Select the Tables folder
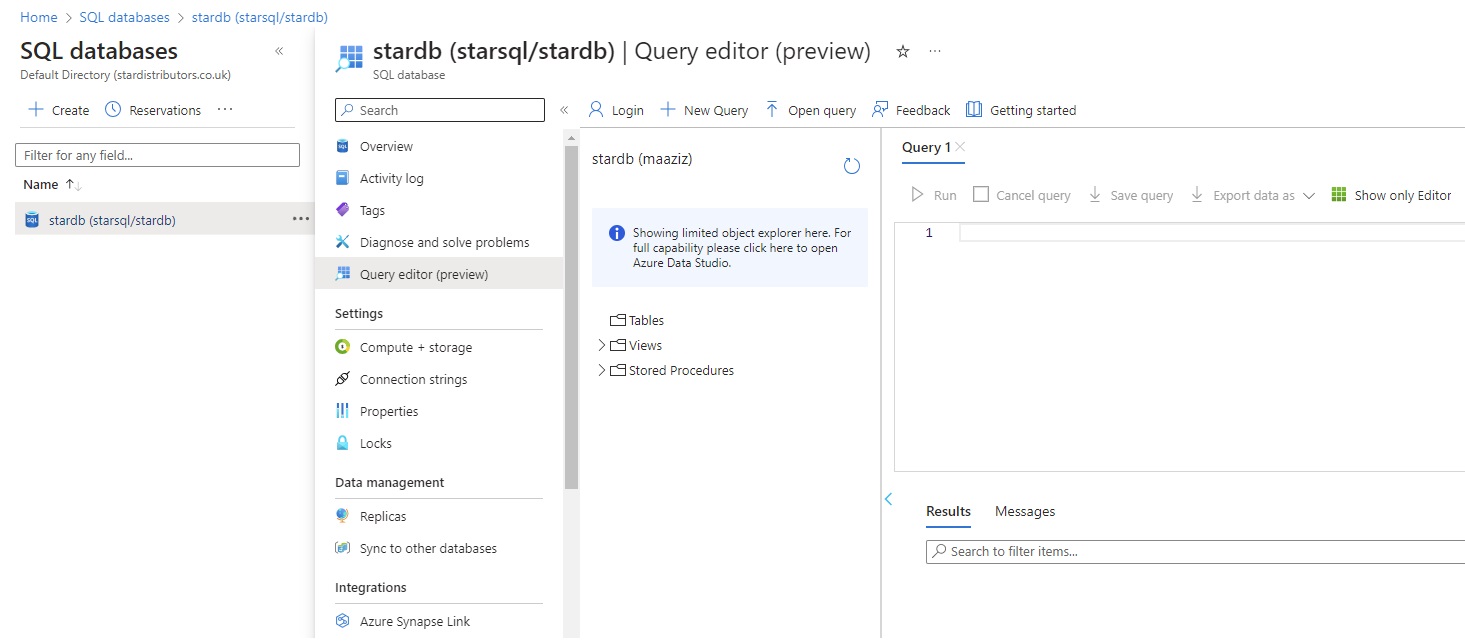This screenshot has height=644, width=1465. coord(637,320)
